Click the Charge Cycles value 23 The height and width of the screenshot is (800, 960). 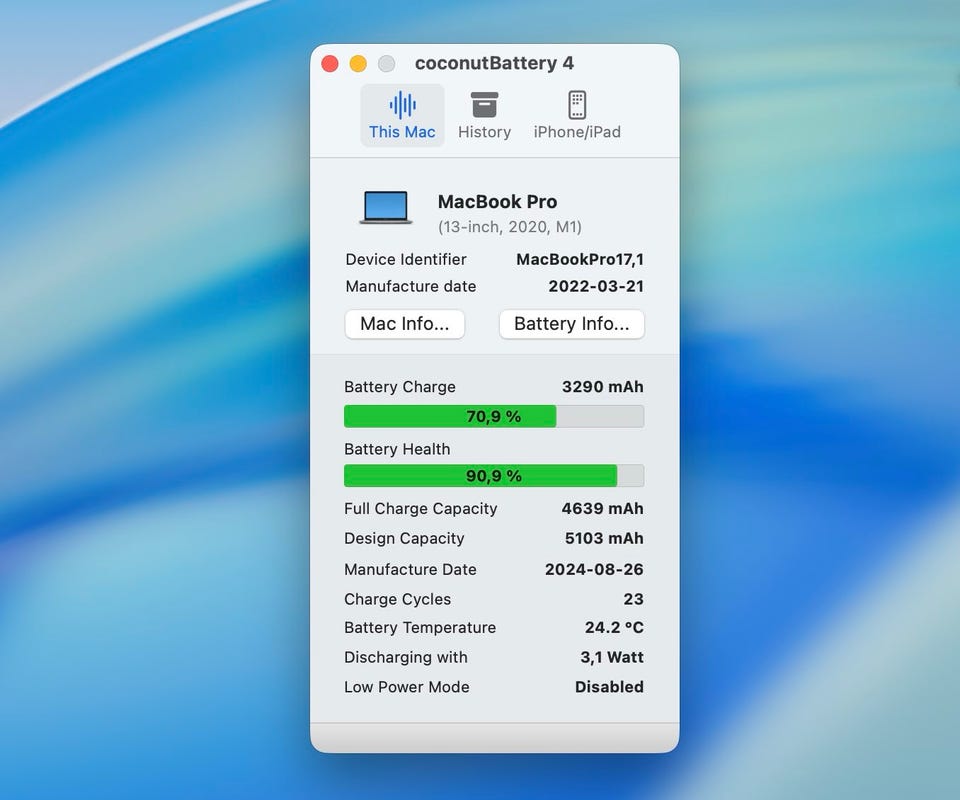pos(634,599)
